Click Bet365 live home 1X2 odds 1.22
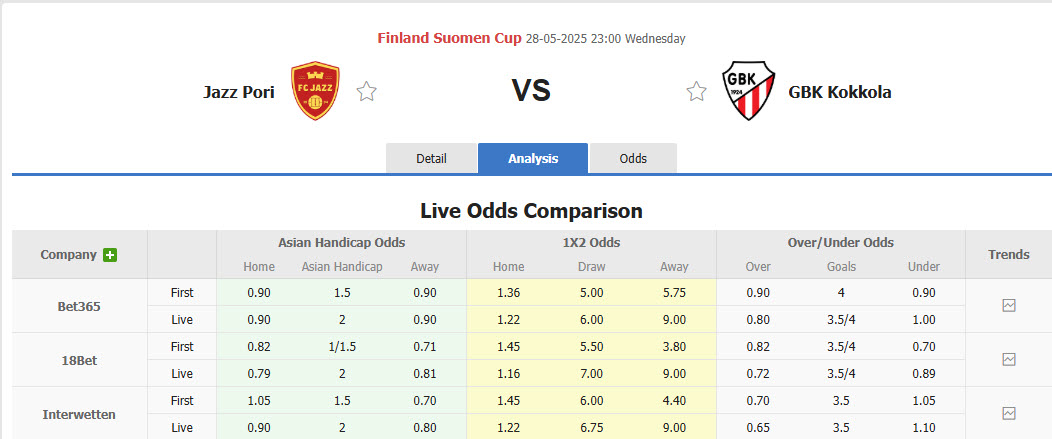This screenshot has width=1052, height=439. pyautogui.click(x=508, y=320)
